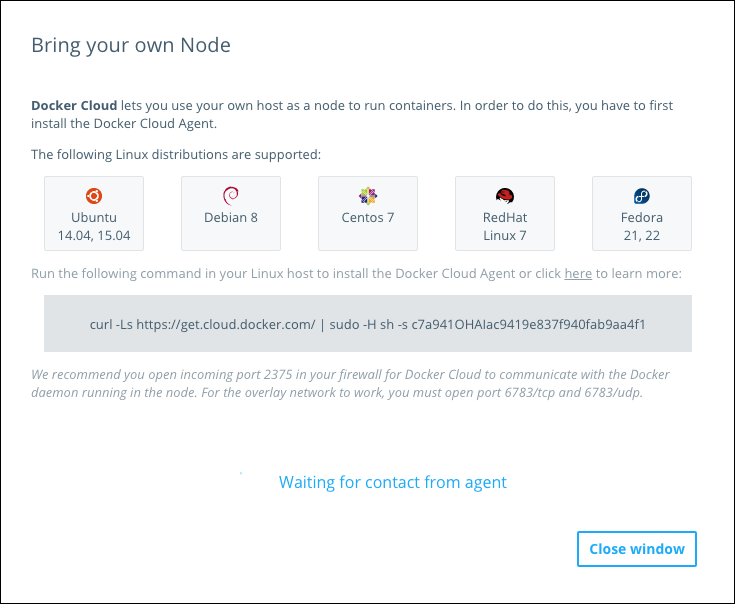This screenshot has height=604, width=735.
Task: Click the 'following Linux distributions are supported' line
Action: [x=176, y=154]
